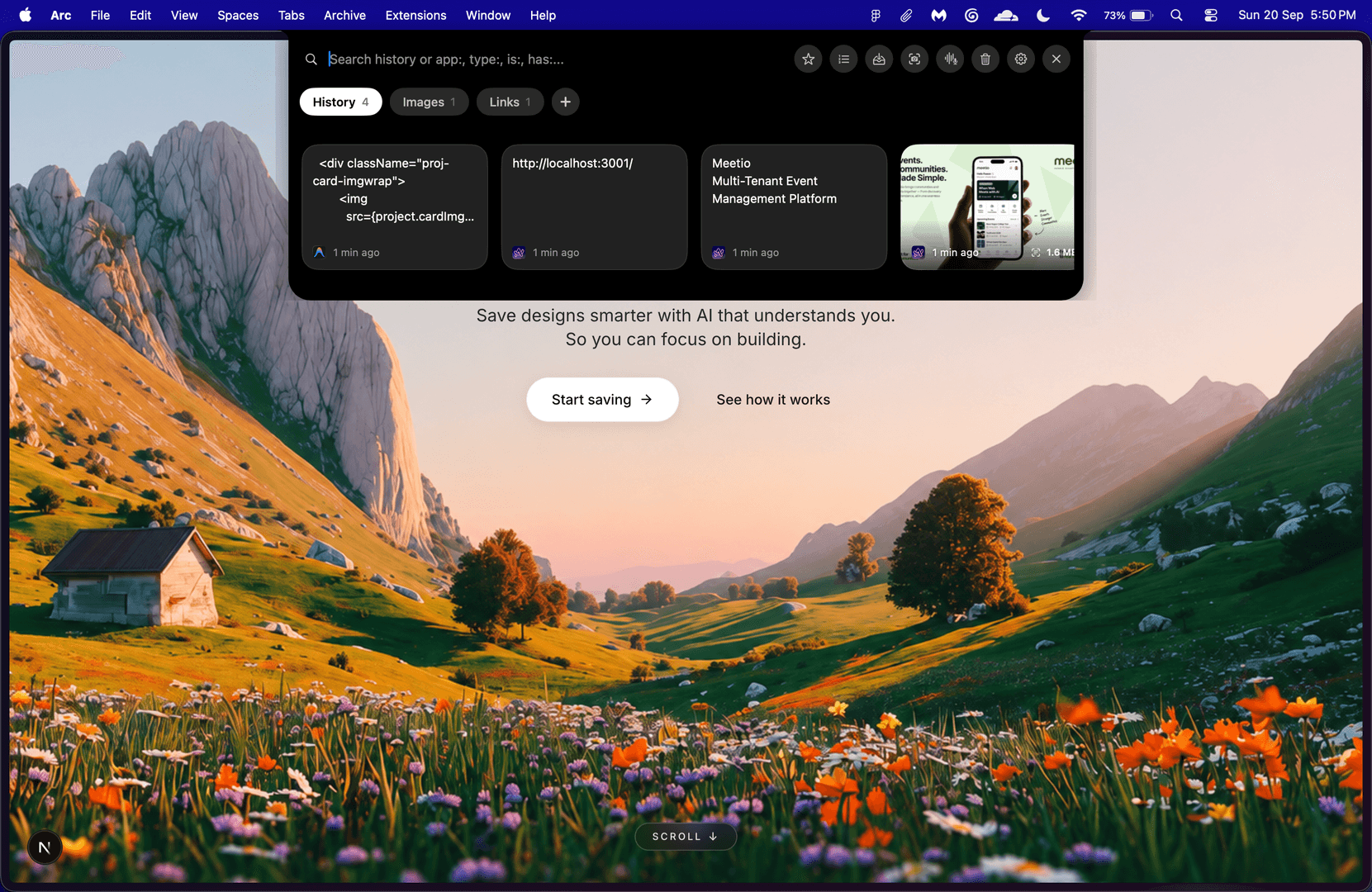Click the paperclip icon in the menu bar
The image size is (1372, 892).
906,15
